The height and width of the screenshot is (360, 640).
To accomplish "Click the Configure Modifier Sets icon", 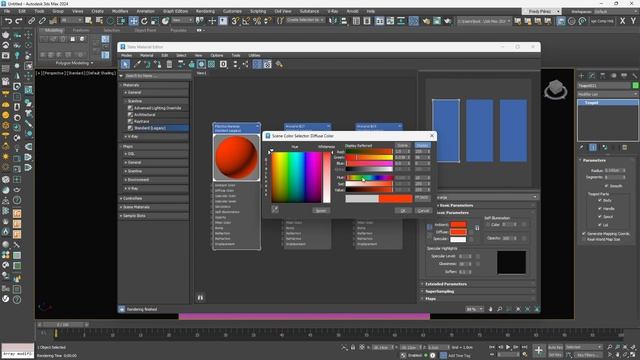I will coord(624,147).
